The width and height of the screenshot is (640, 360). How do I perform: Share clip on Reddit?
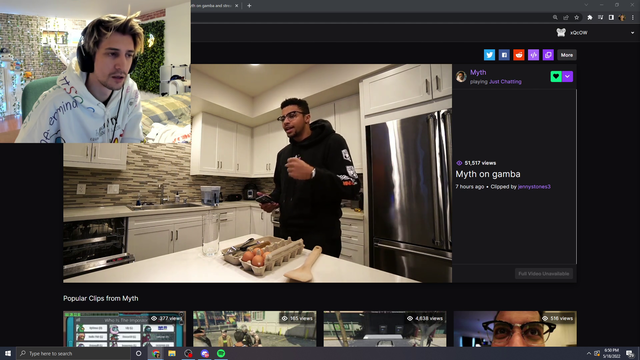518,55
